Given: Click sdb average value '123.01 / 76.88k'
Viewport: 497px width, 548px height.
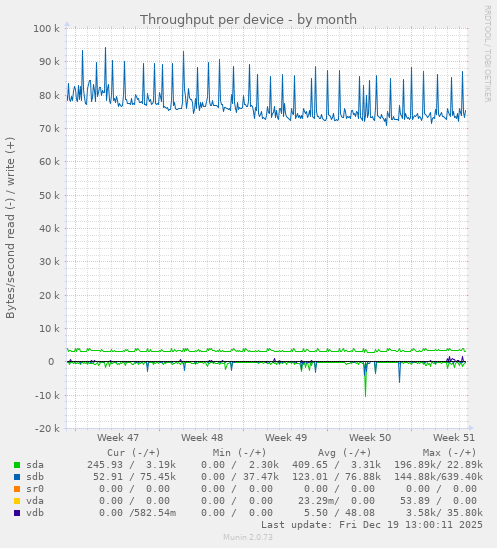Looking at the screenshot, I should pos(336,477).
